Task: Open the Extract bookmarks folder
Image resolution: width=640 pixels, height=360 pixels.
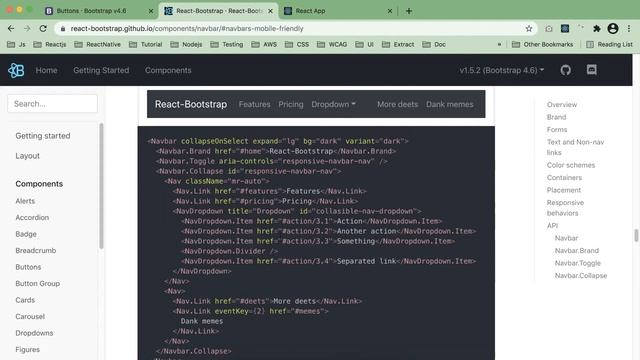Action: click(398, 44)
